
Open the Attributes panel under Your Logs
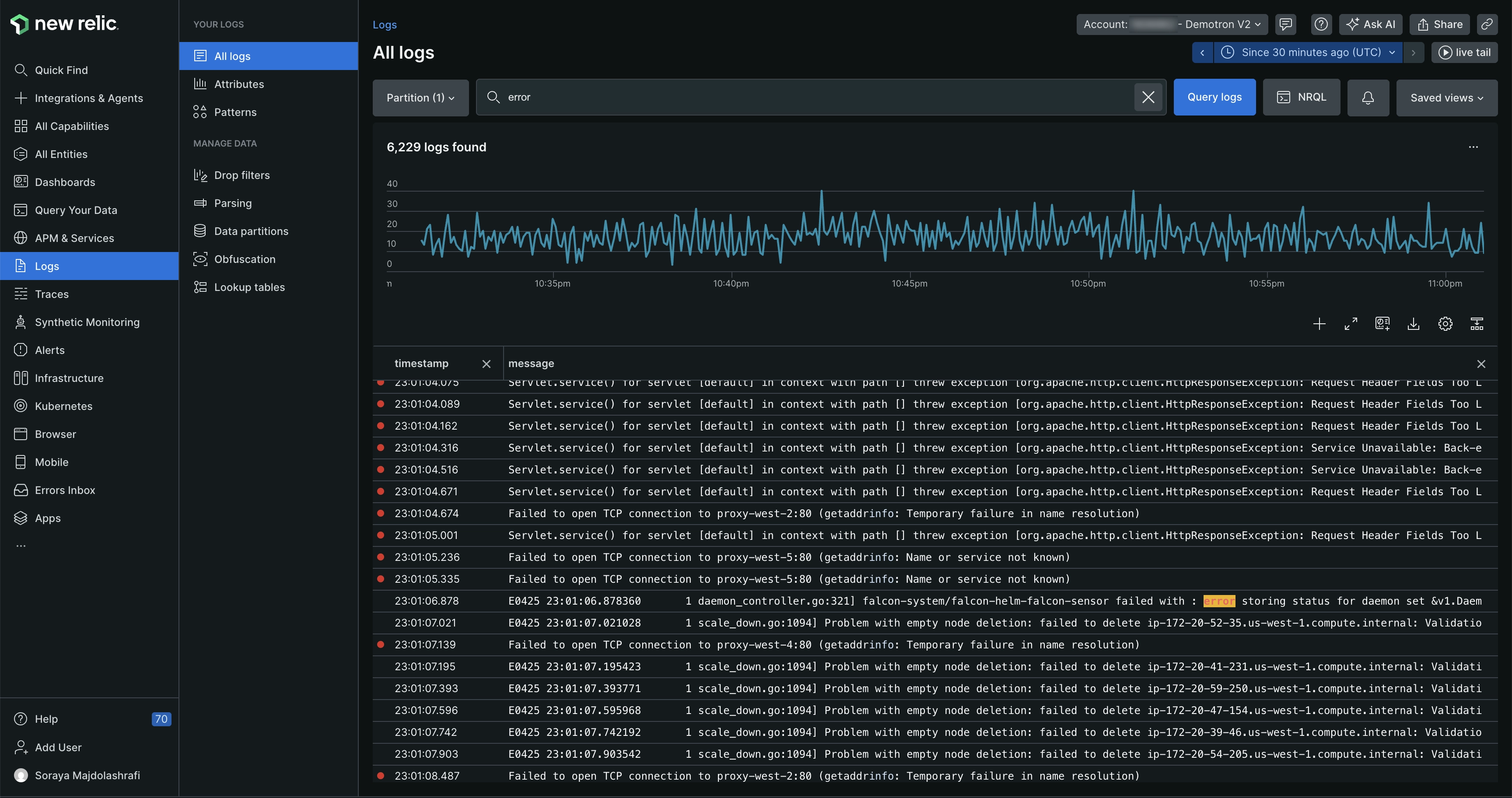click(x=239, y=84)
